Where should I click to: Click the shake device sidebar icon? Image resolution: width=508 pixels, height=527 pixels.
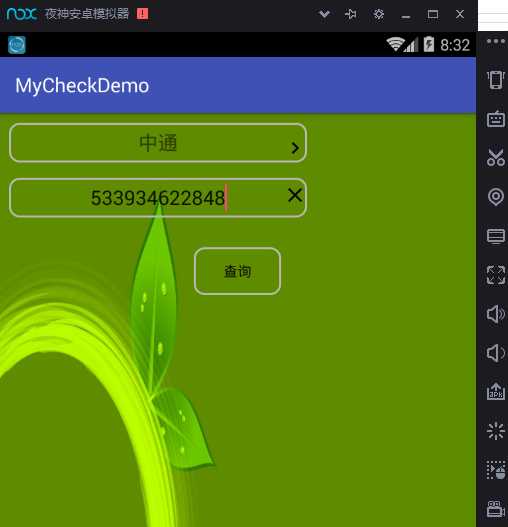tap(496, 80)
